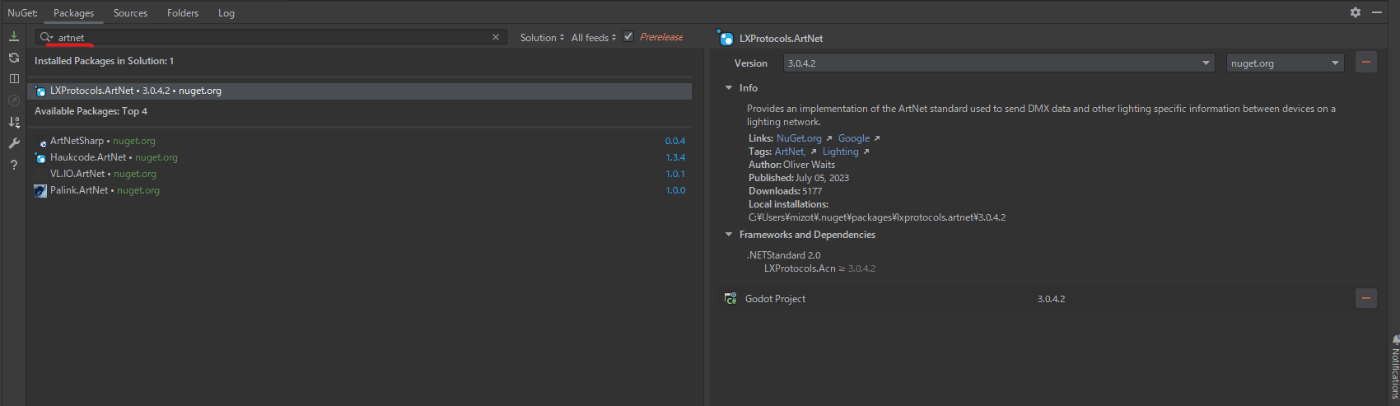Viewport: 1400px width, 406px height.
Task: Open the Google search link
Action: (853, 138)
